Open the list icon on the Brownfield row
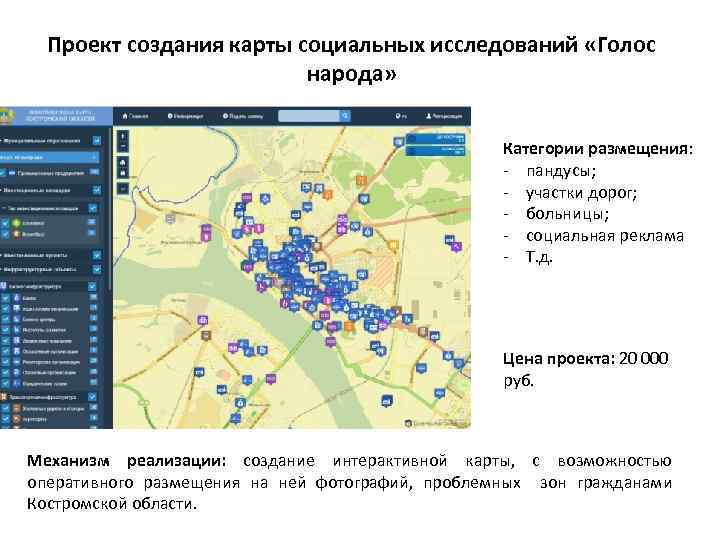 (92, 233)
